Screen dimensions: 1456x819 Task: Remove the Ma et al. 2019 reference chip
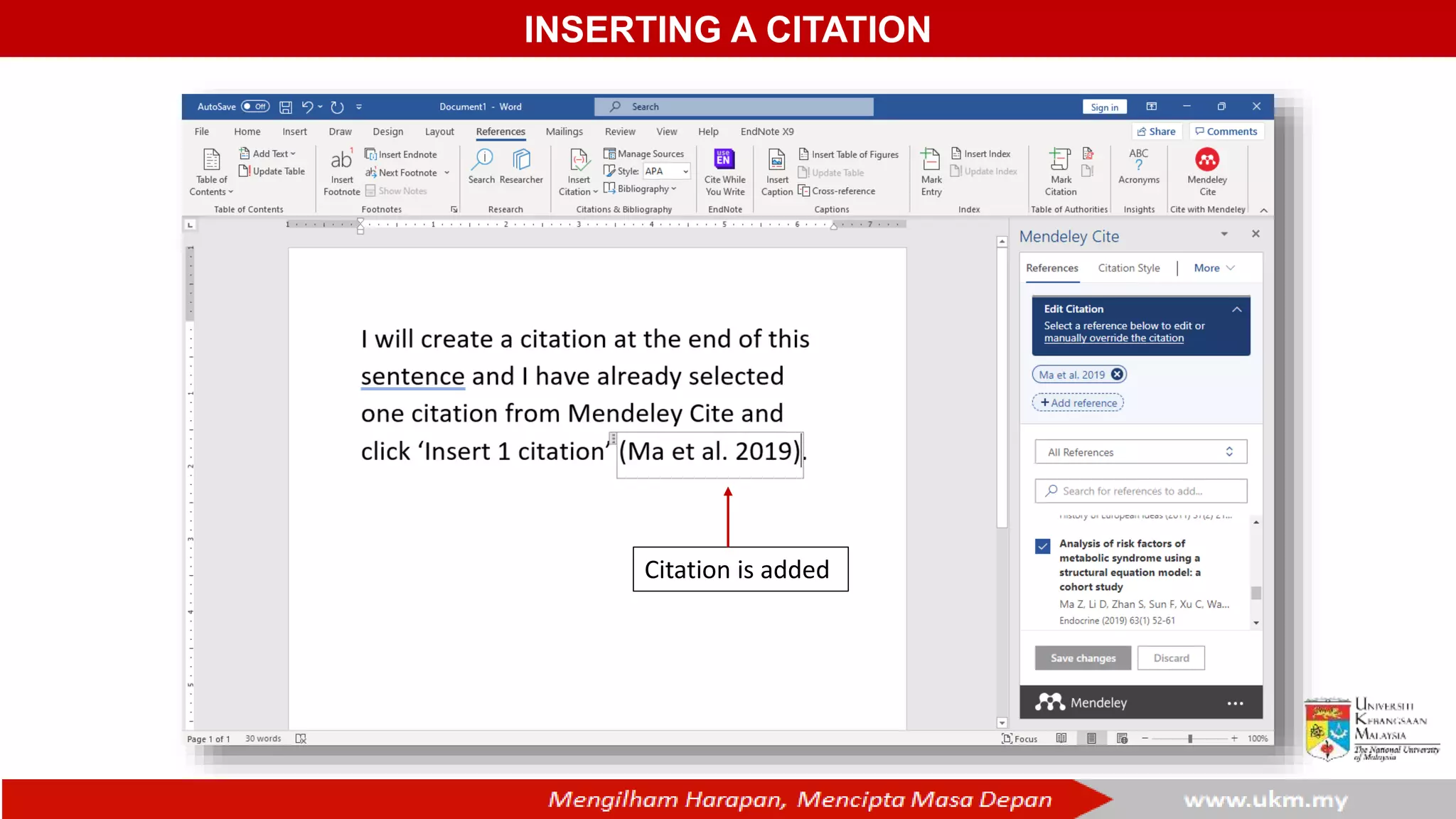pyautogui.click(x=1117, y=375)
